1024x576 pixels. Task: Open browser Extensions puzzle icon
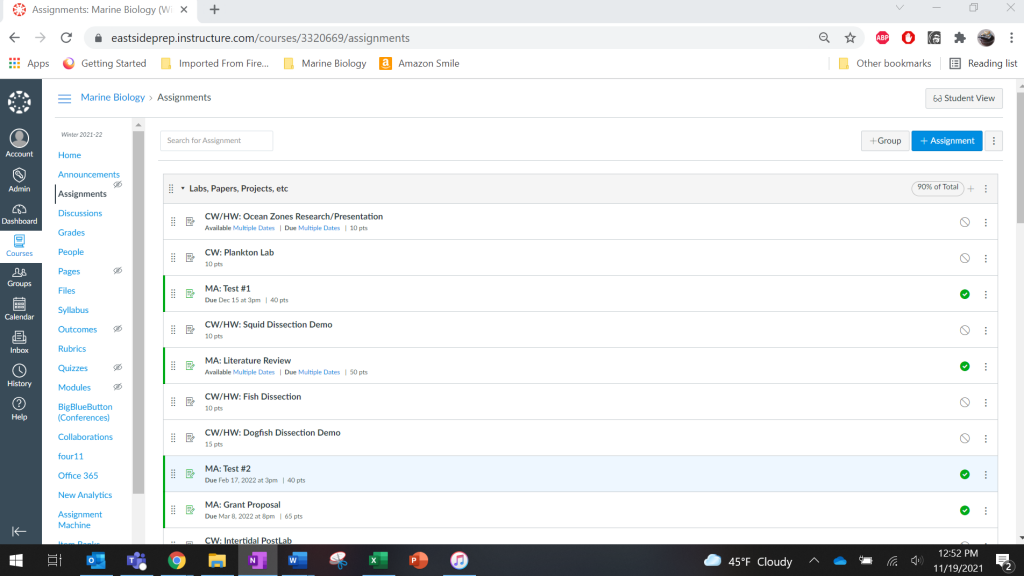[x=959, y=38]
